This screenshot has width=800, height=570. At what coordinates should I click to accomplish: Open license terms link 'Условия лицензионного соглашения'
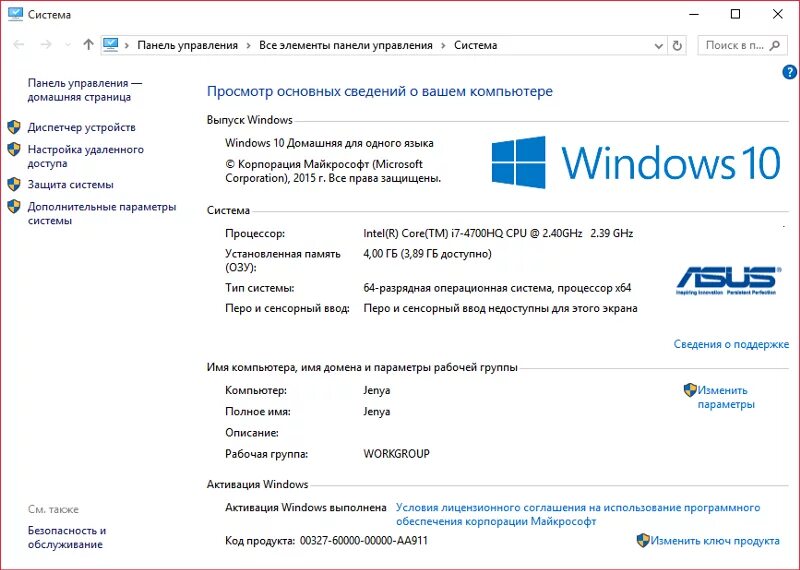click(578, 514)
